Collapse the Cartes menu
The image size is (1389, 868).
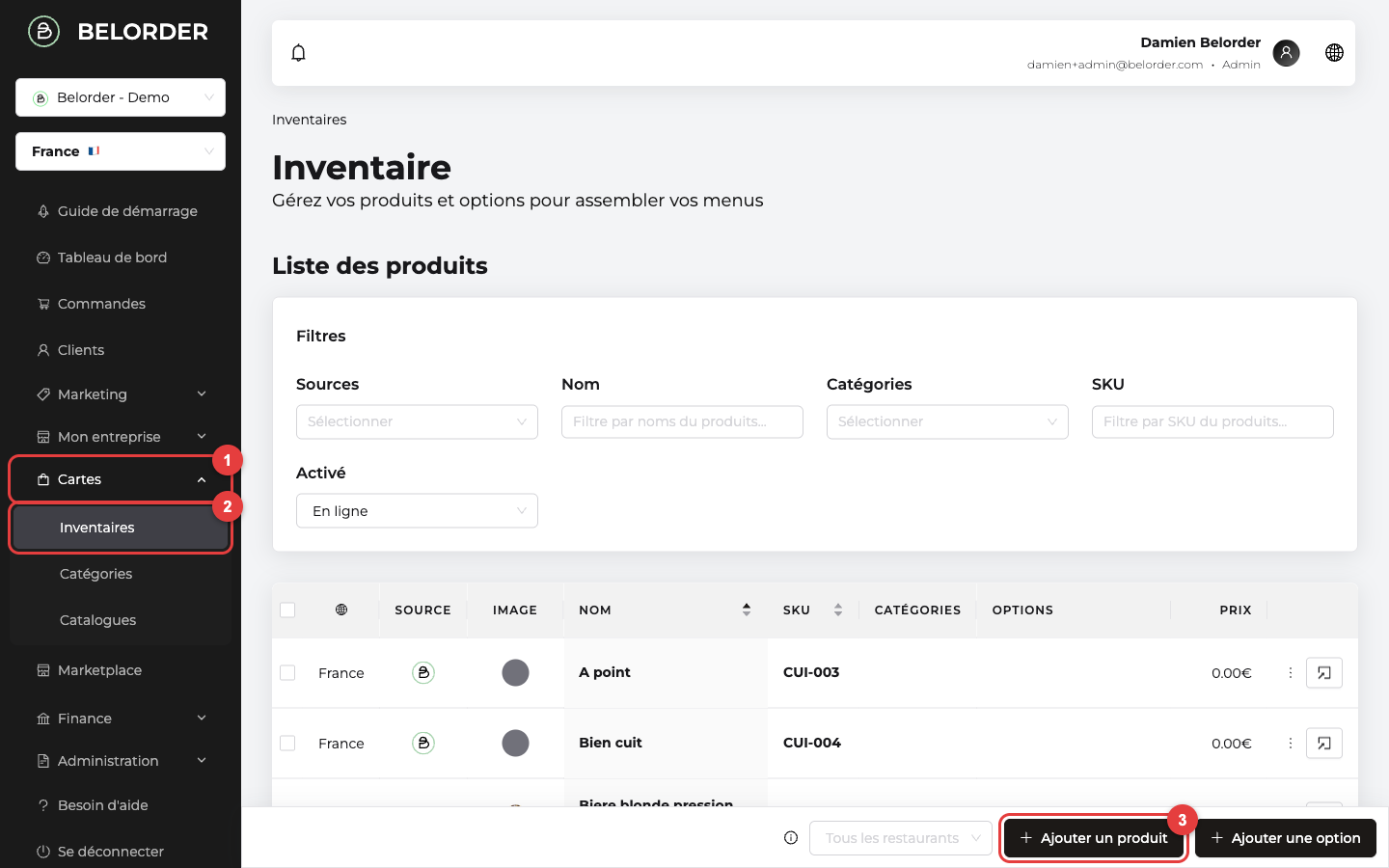tap(121, 479)
